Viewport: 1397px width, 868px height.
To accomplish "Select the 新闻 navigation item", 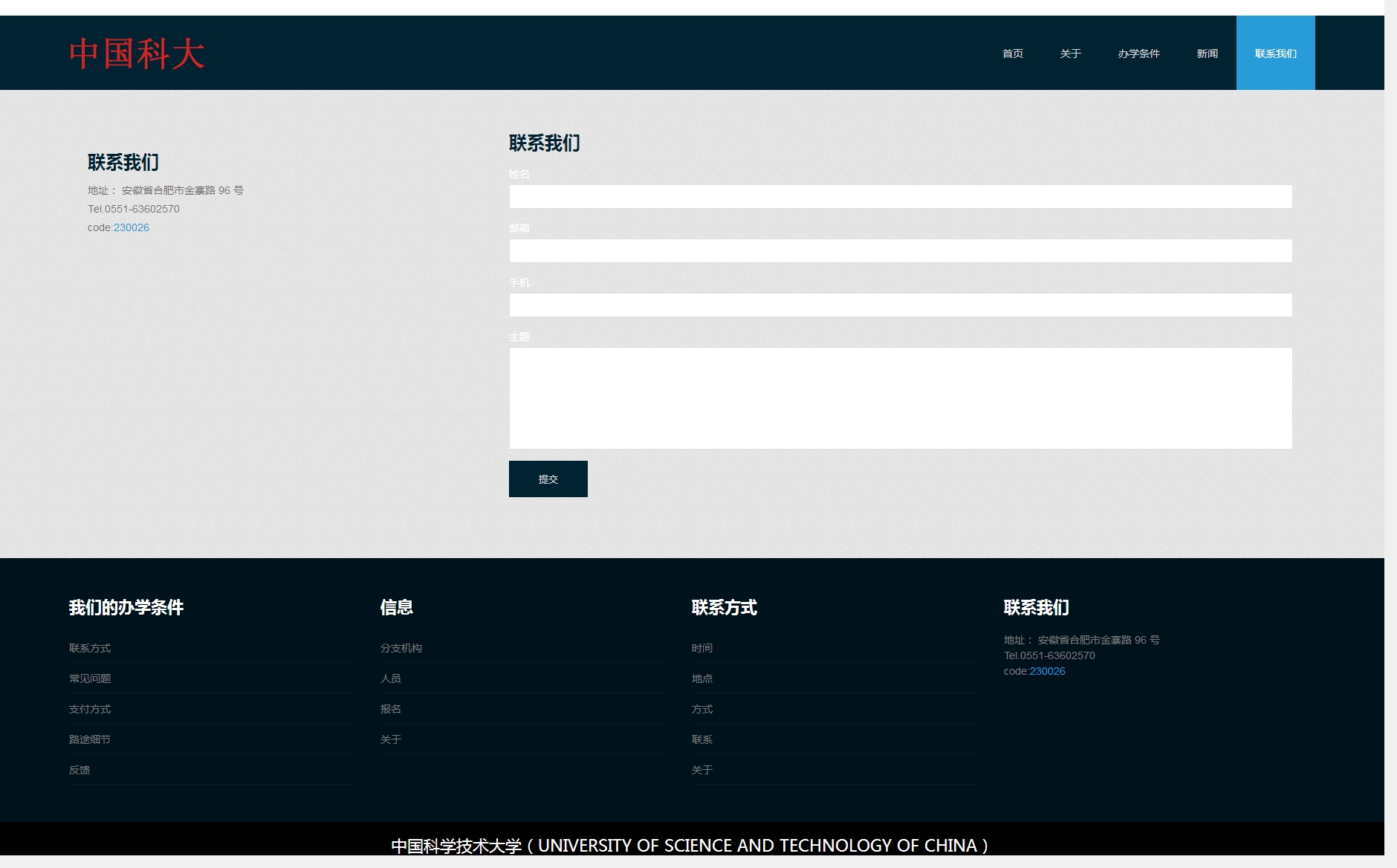I will tap(1207, 54).
